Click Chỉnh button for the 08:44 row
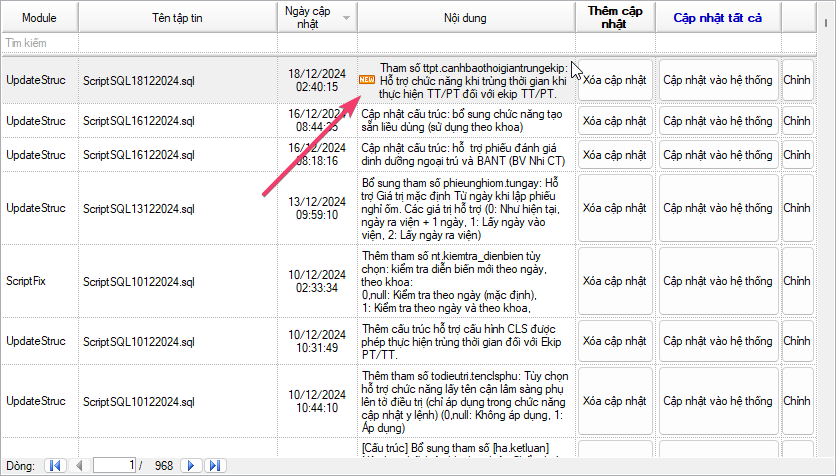Image resolution: width=836 pixels, height=476 pixels. (798, 121)
